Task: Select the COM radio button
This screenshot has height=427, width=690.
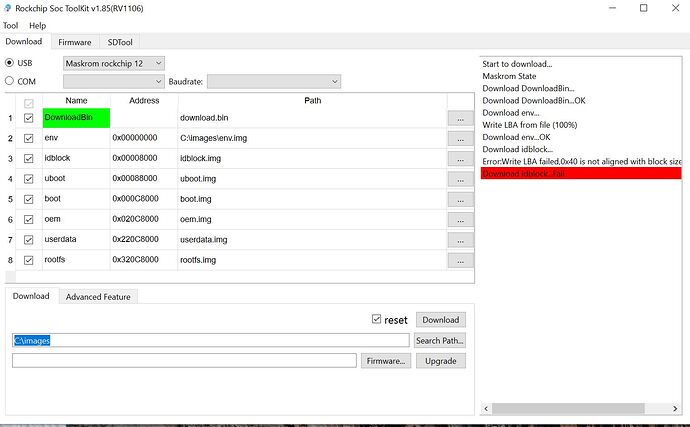Action: click(x=11, y=81)
